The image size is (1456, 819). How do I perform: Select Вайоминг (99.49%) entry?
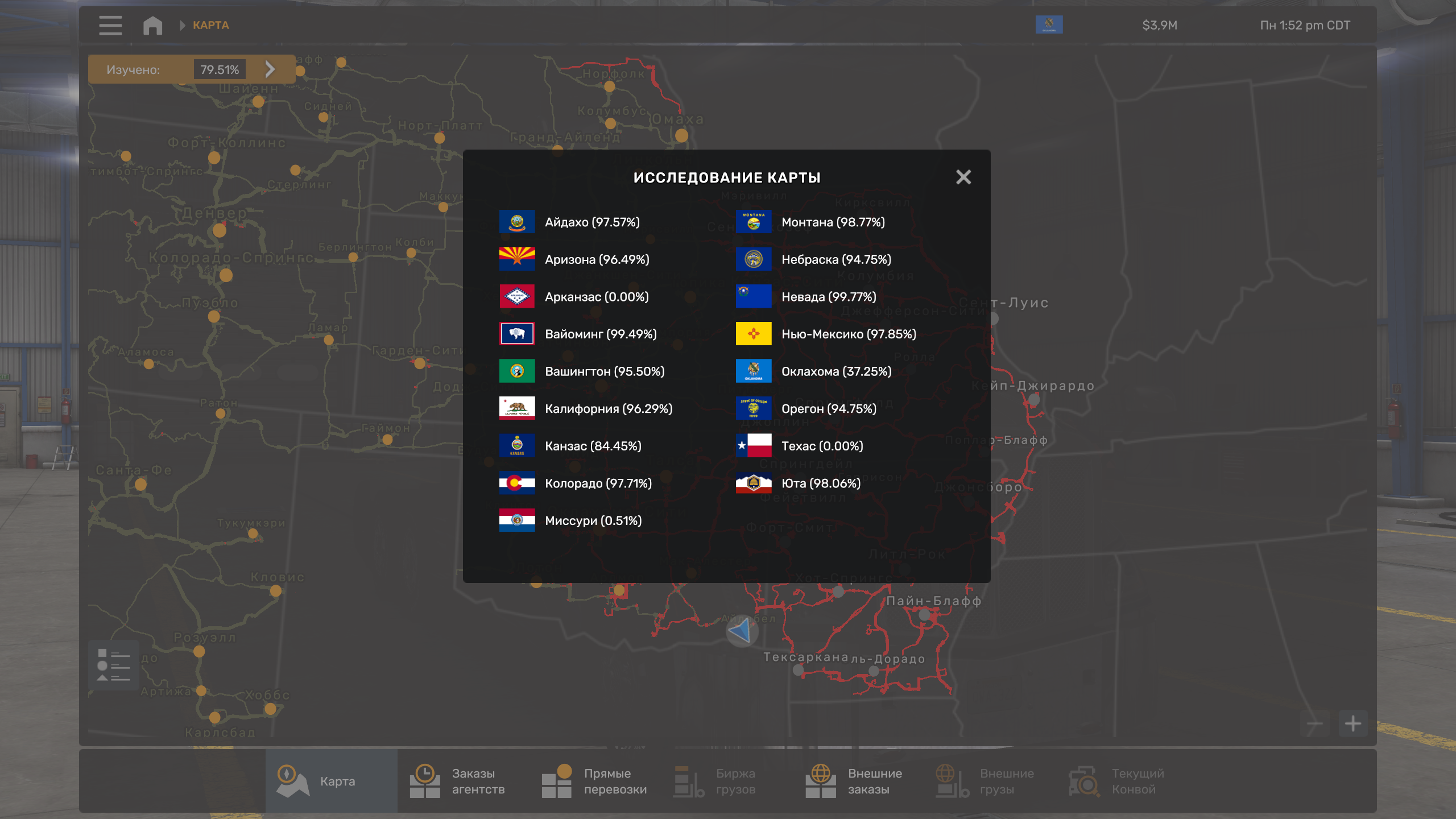click(x=601, y=334)
